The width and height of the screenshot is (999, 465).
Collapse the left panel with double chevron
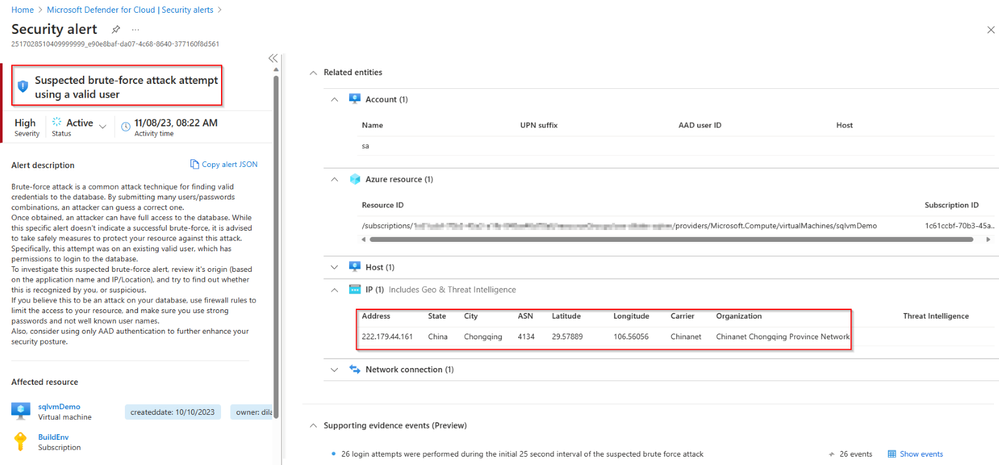(x=273, y=58)
